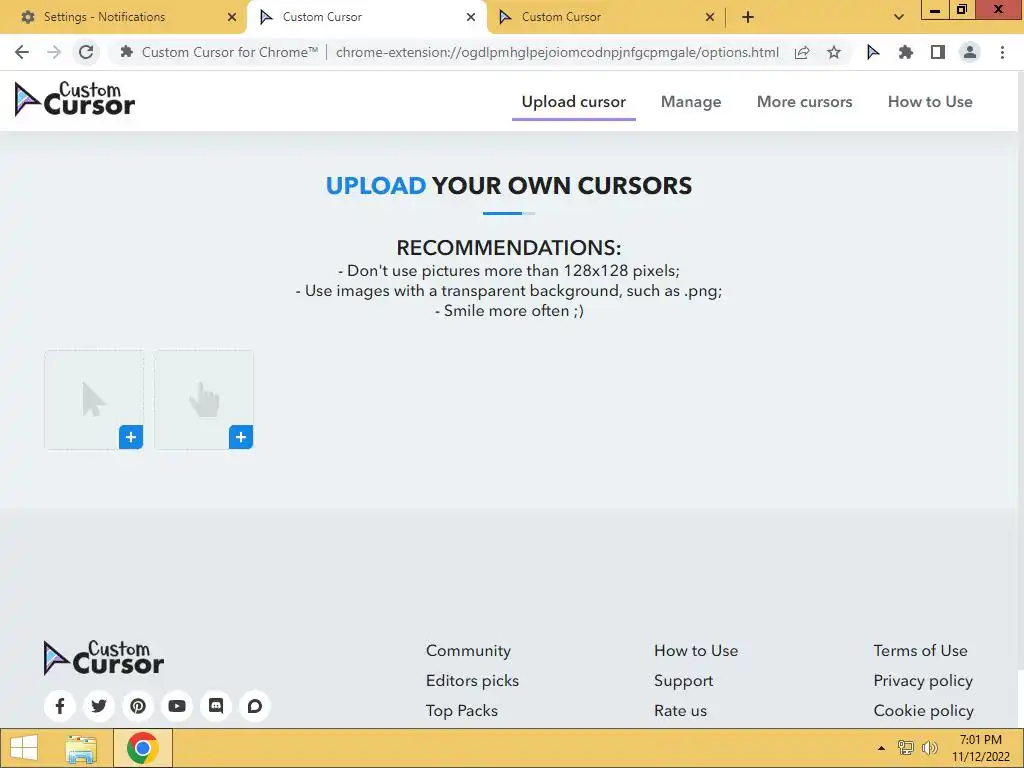The image size is (1024, 768).
Task: Close the active Custom Cursor tab
Action: click(471, 17)
